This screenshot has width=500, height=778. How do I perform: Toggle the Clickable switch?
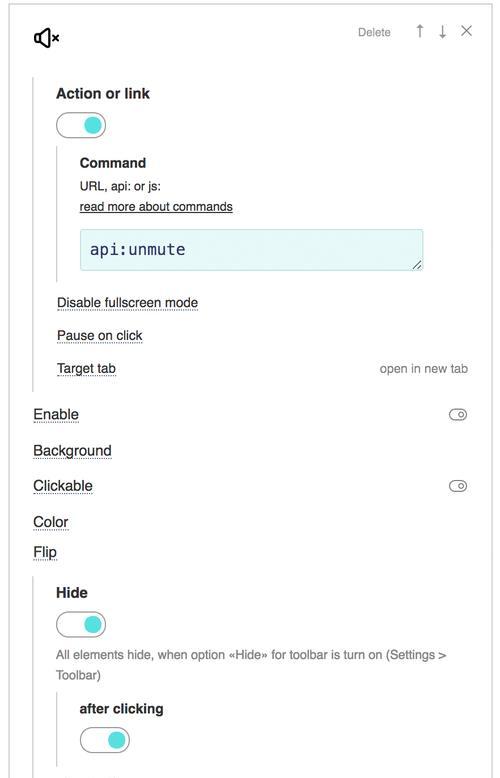(x=458, y=486)
